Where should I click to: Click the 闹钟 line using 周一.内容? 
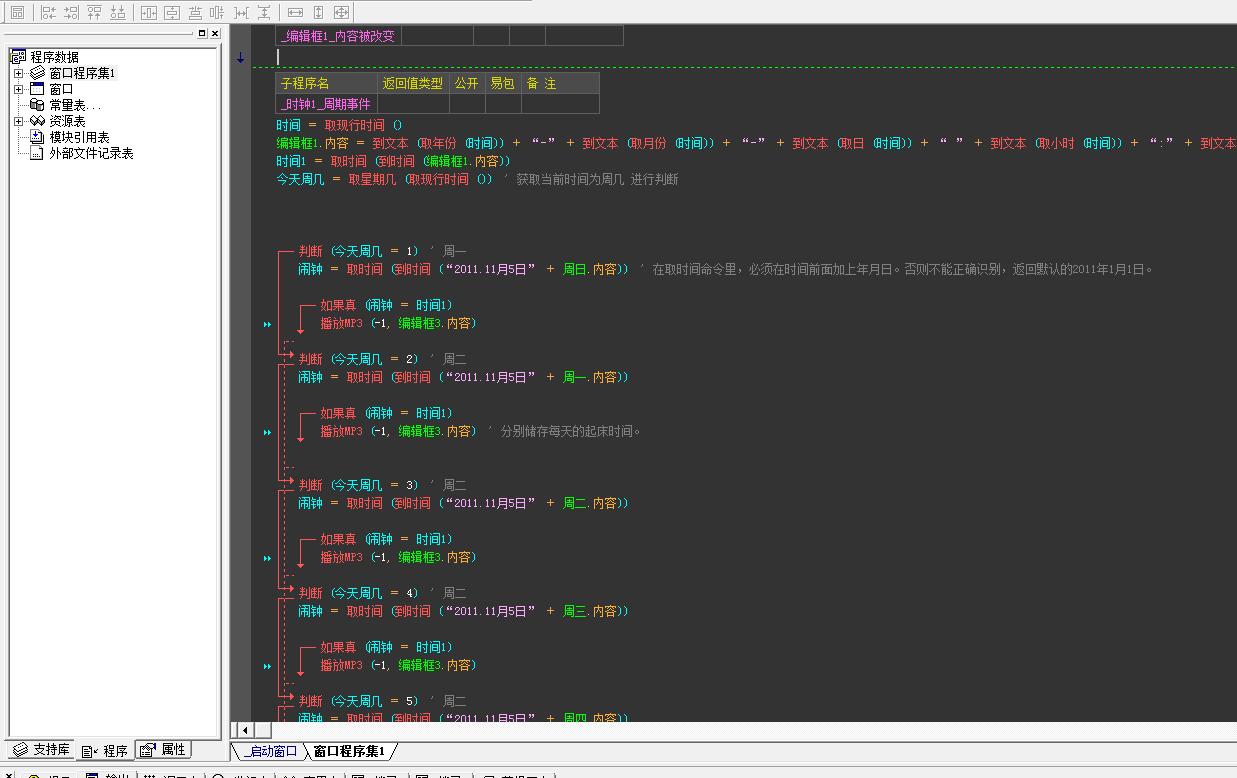point(463,377)
